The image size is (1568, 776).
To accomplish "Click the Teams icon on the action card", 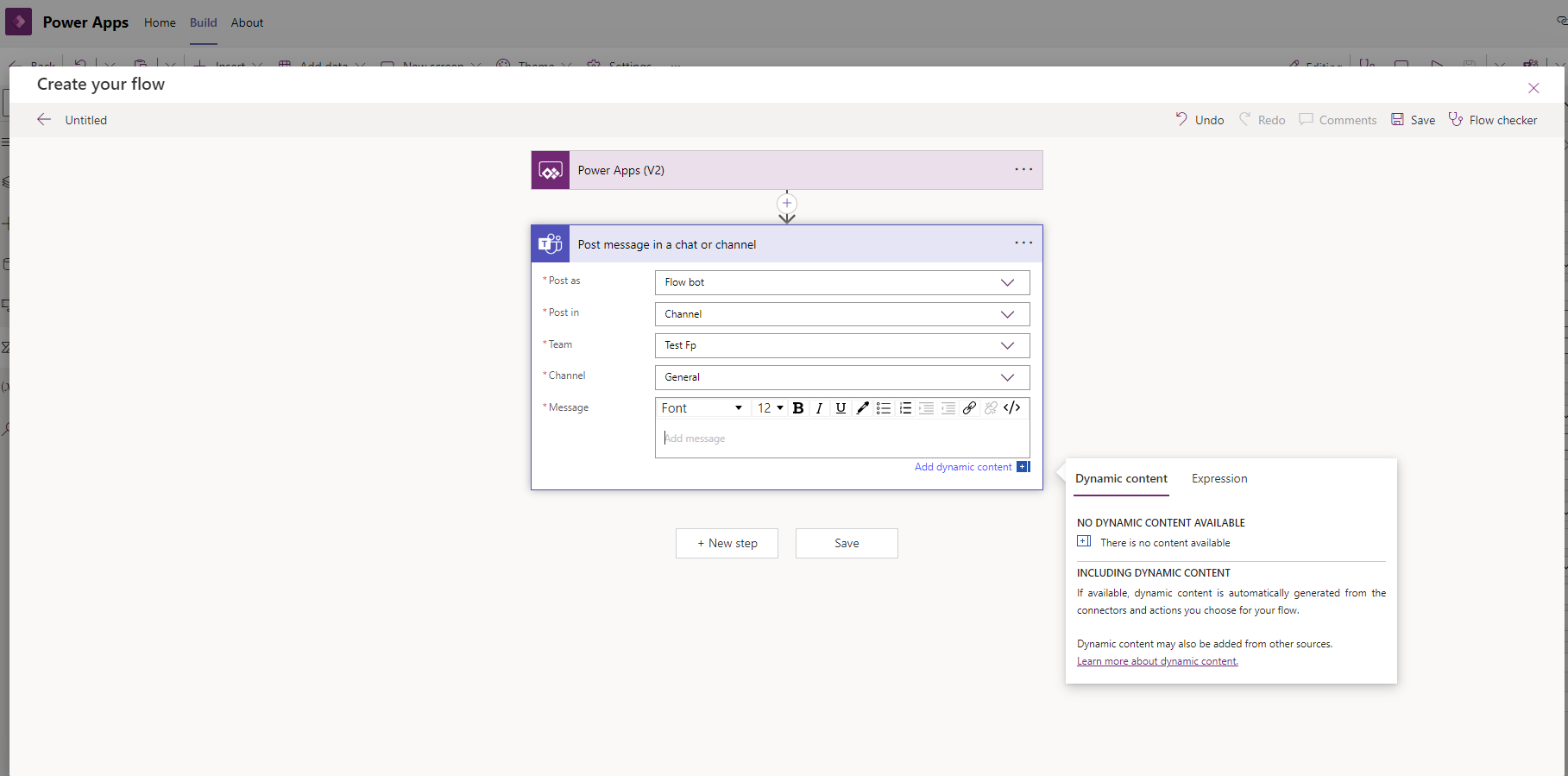I will [551, 244].
